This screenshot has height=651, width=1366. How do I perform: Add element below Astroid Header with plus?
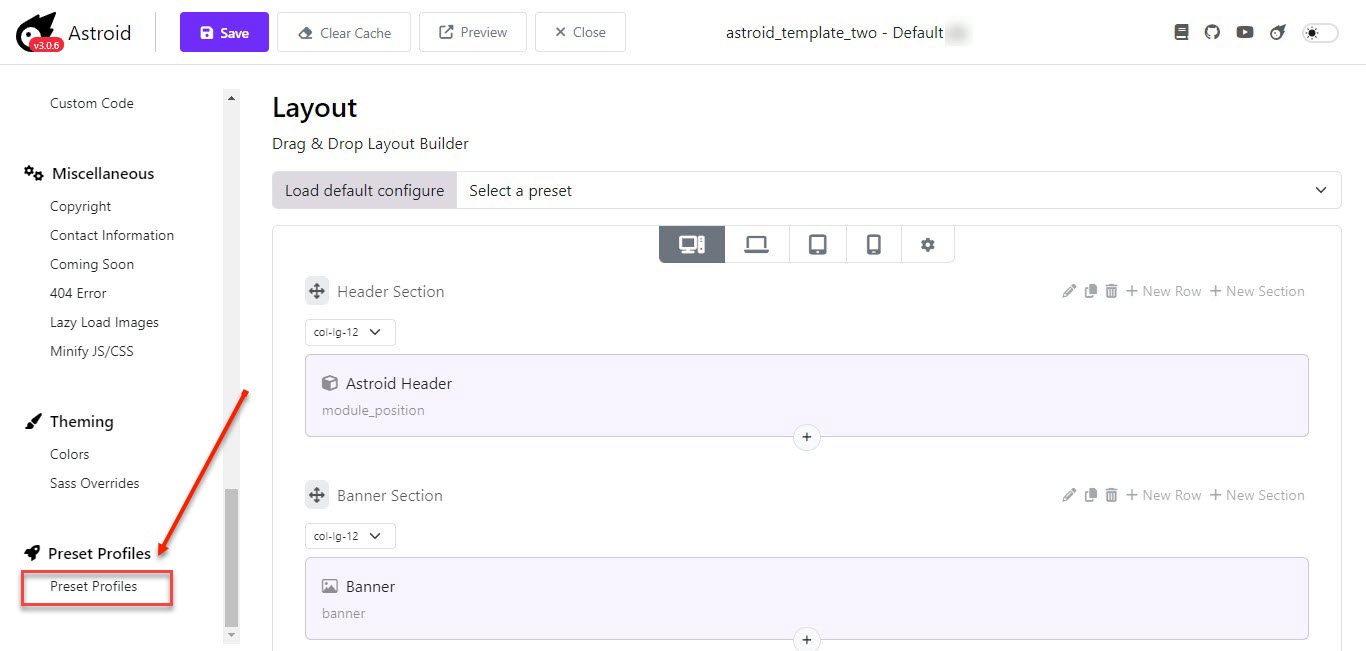pyautogui.click(x=807, y=437)
